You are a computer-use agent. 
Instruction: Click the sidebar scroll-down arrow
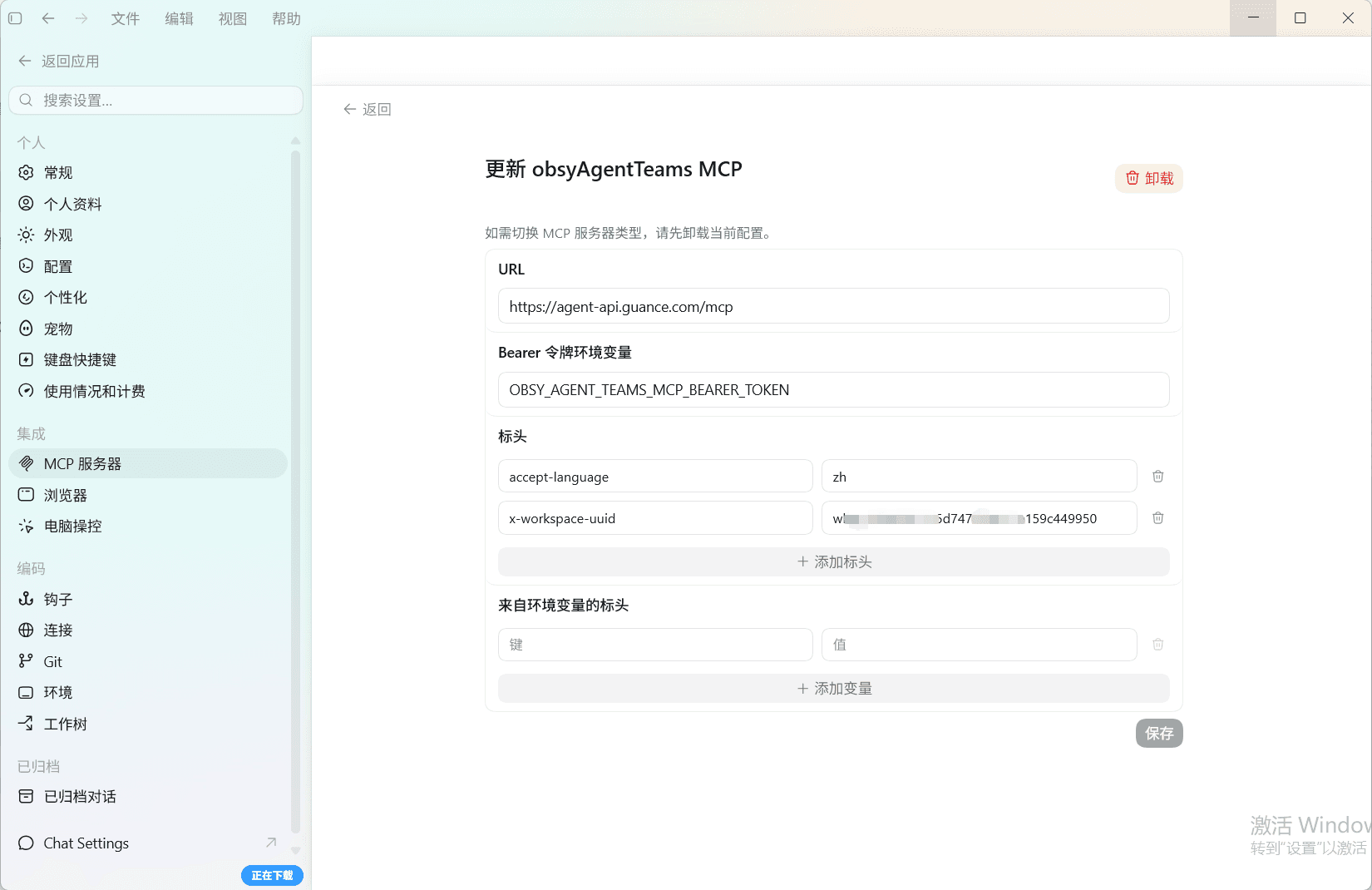(x=295, y=850)
